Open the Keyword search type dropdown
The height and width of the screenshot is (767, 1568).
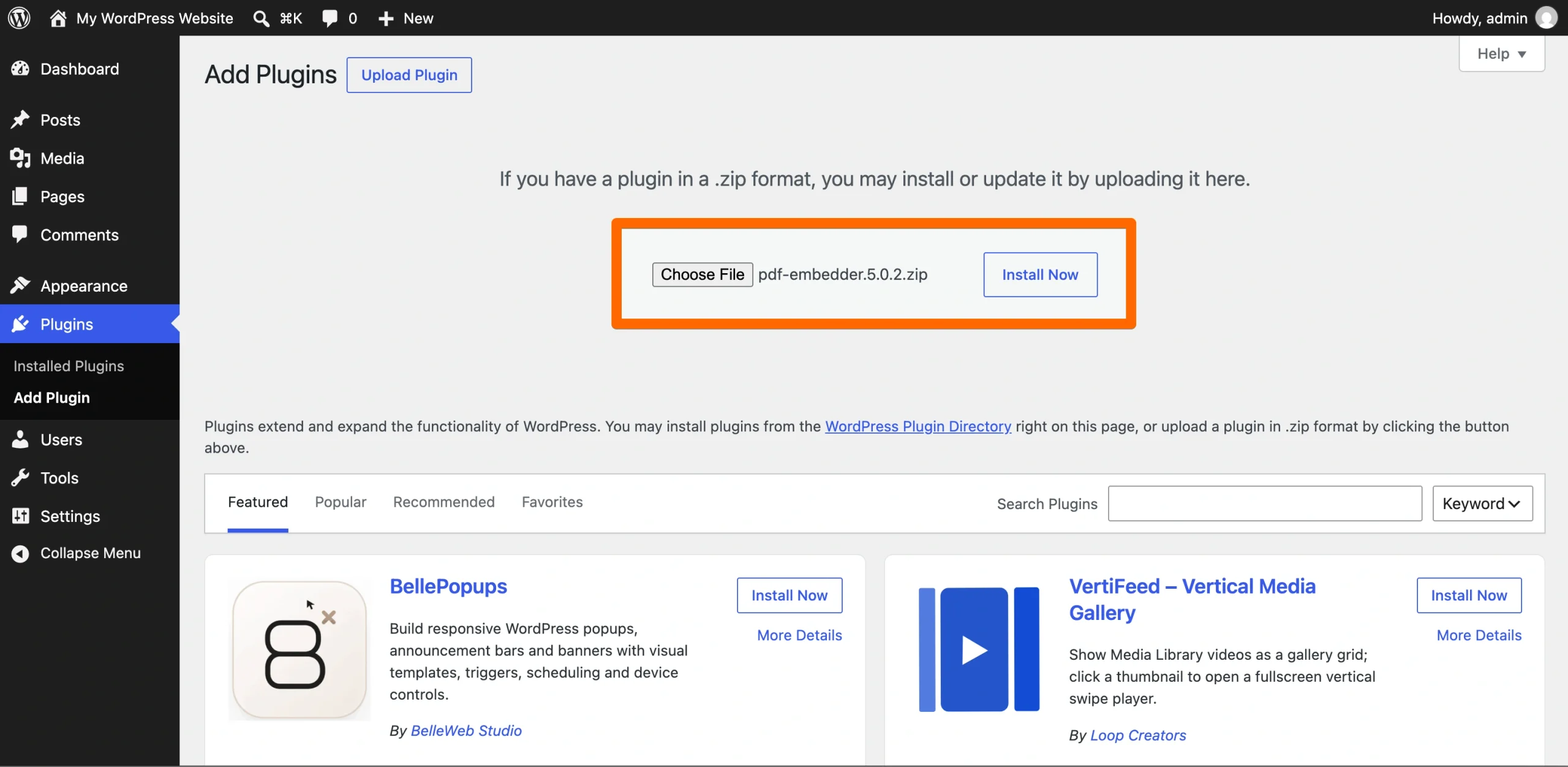click(1482, 504)
